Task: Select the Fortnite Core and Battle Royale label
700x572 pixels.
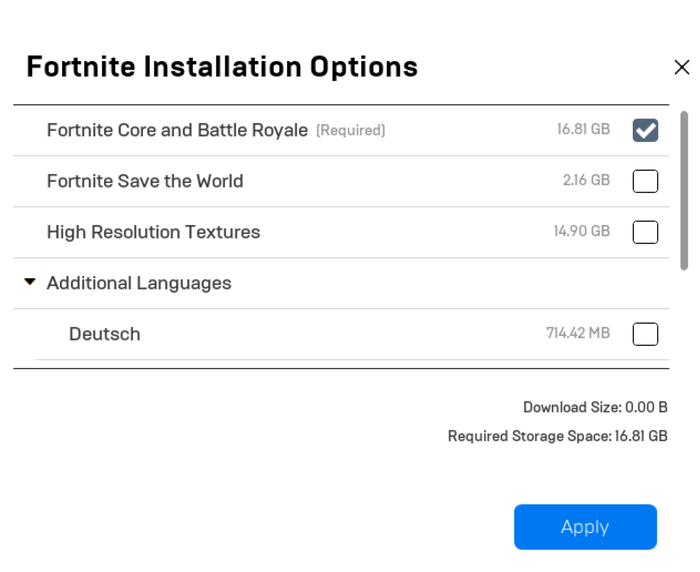Action: [x=177, y=130]
